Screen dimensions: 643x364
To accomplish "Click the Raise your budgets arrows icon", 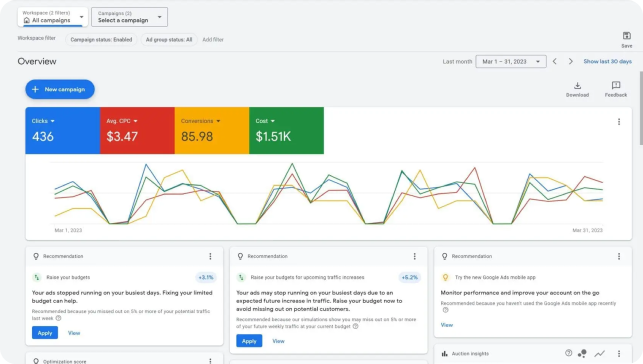I will (36, 278).
